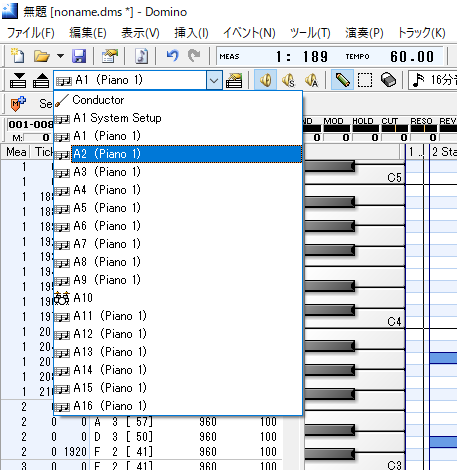Screen dimensions: 457x470
Task: Open the ツール(T) menu
Action: coord(310,33)
